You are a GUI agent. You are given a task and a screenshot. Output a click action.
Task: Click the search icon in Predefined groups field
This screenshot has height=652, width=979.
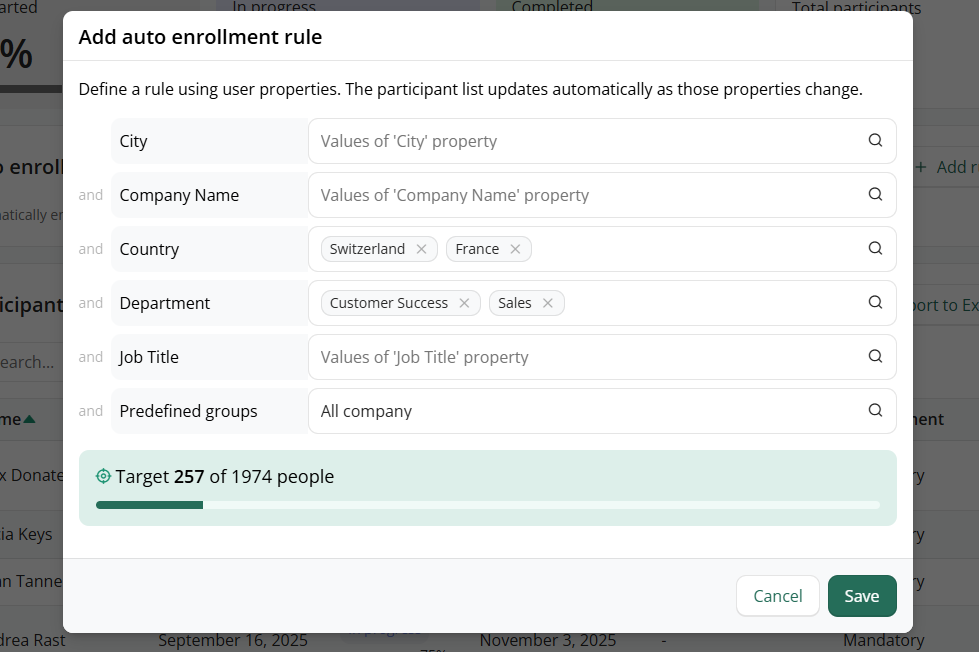point(875,411)
